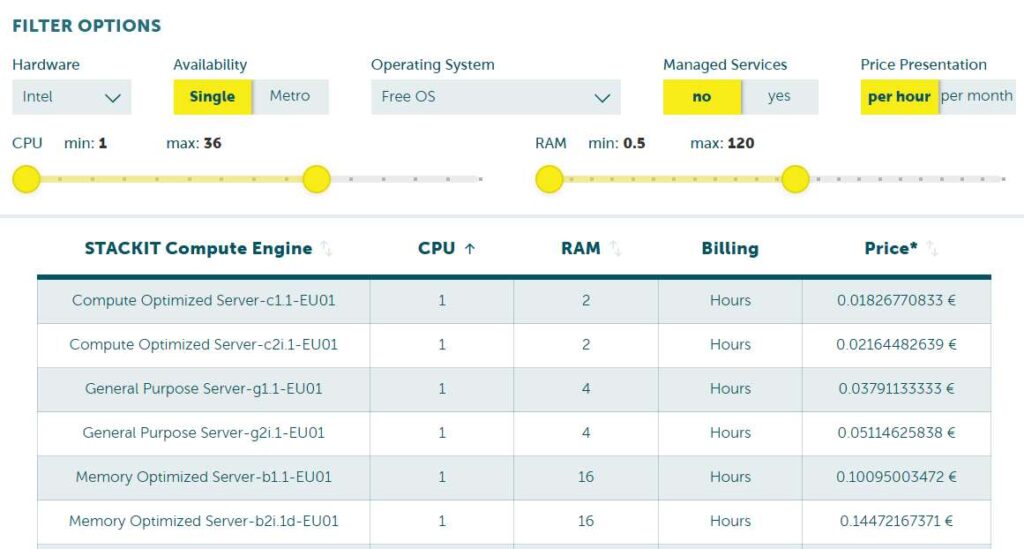
Task: Click the CPU ascending sort arrow
Action: point(470,249)
